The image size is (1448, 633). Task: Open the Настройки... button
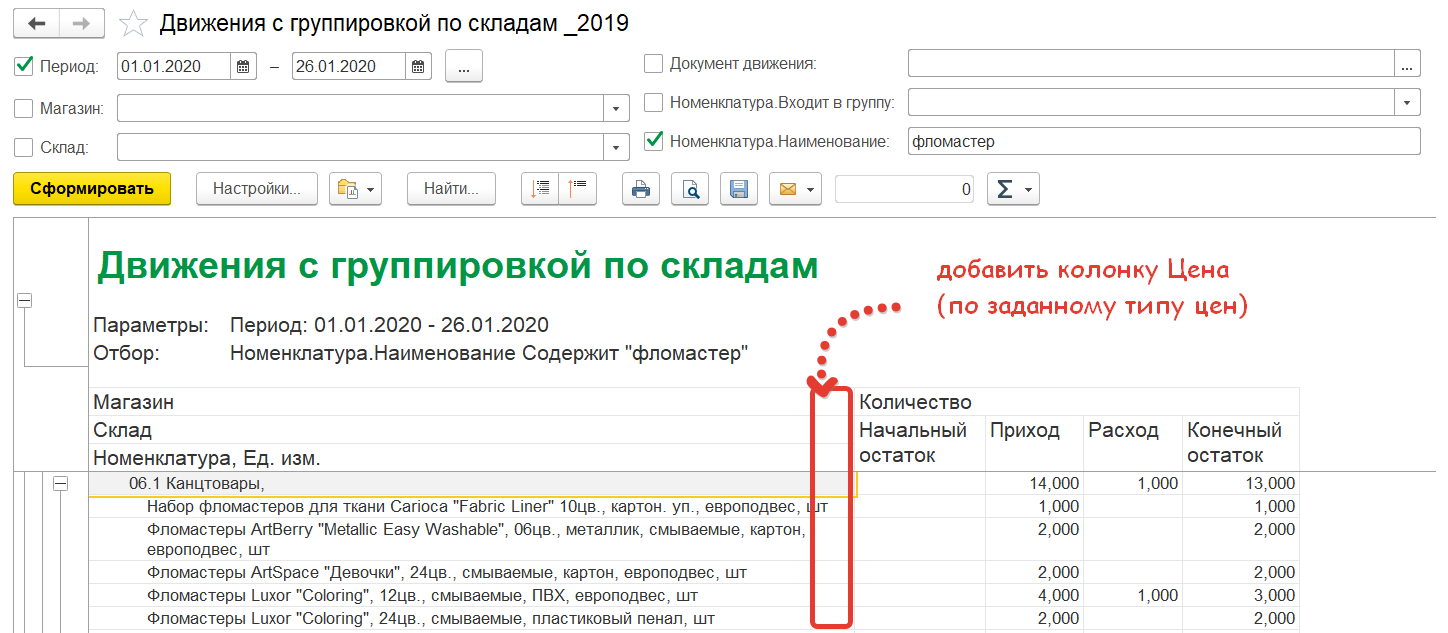pos(257,189)
